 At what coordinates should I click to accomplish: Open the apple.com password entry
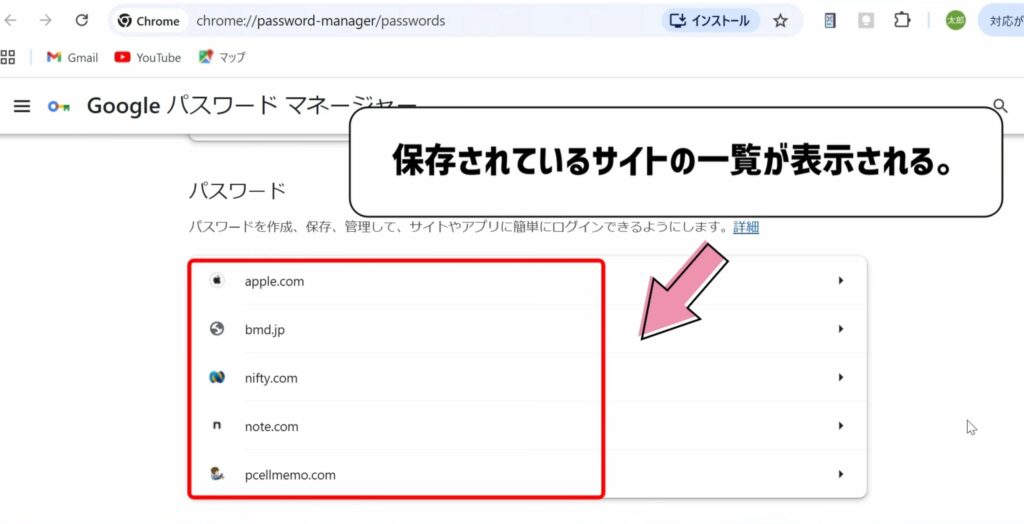pyautogui.click(x=528, y=281)
